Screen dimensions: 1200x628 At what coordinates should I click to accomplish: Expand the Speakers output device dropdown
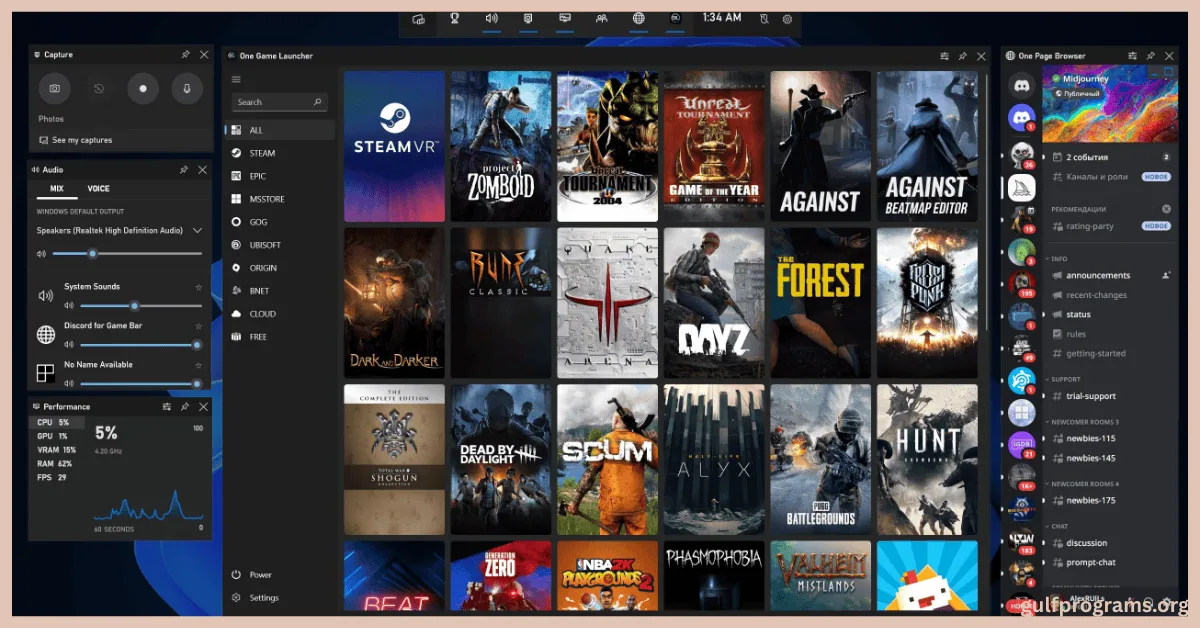(x=197, y=230)
